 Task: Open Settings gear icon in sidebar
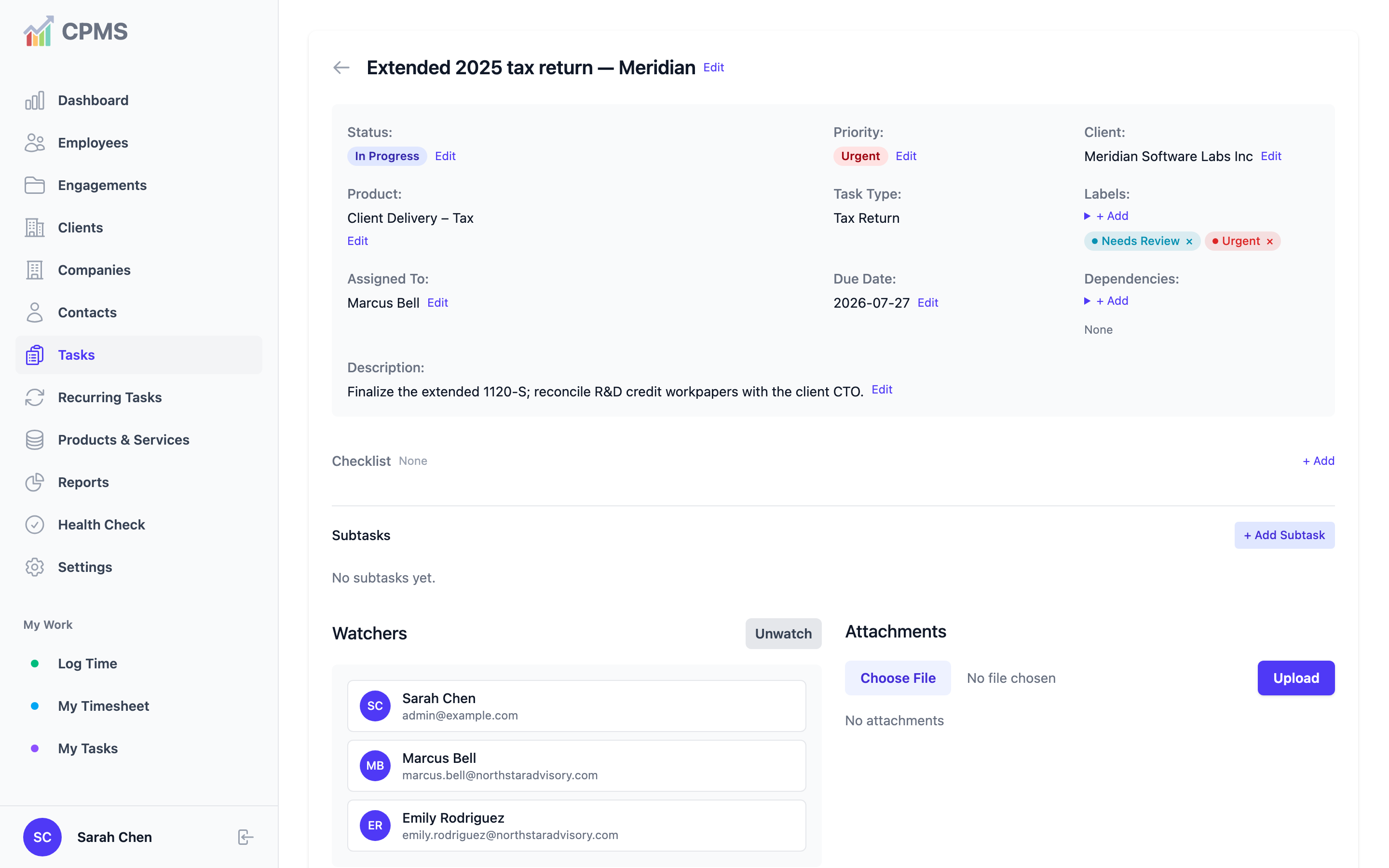[x=34, y=567]
